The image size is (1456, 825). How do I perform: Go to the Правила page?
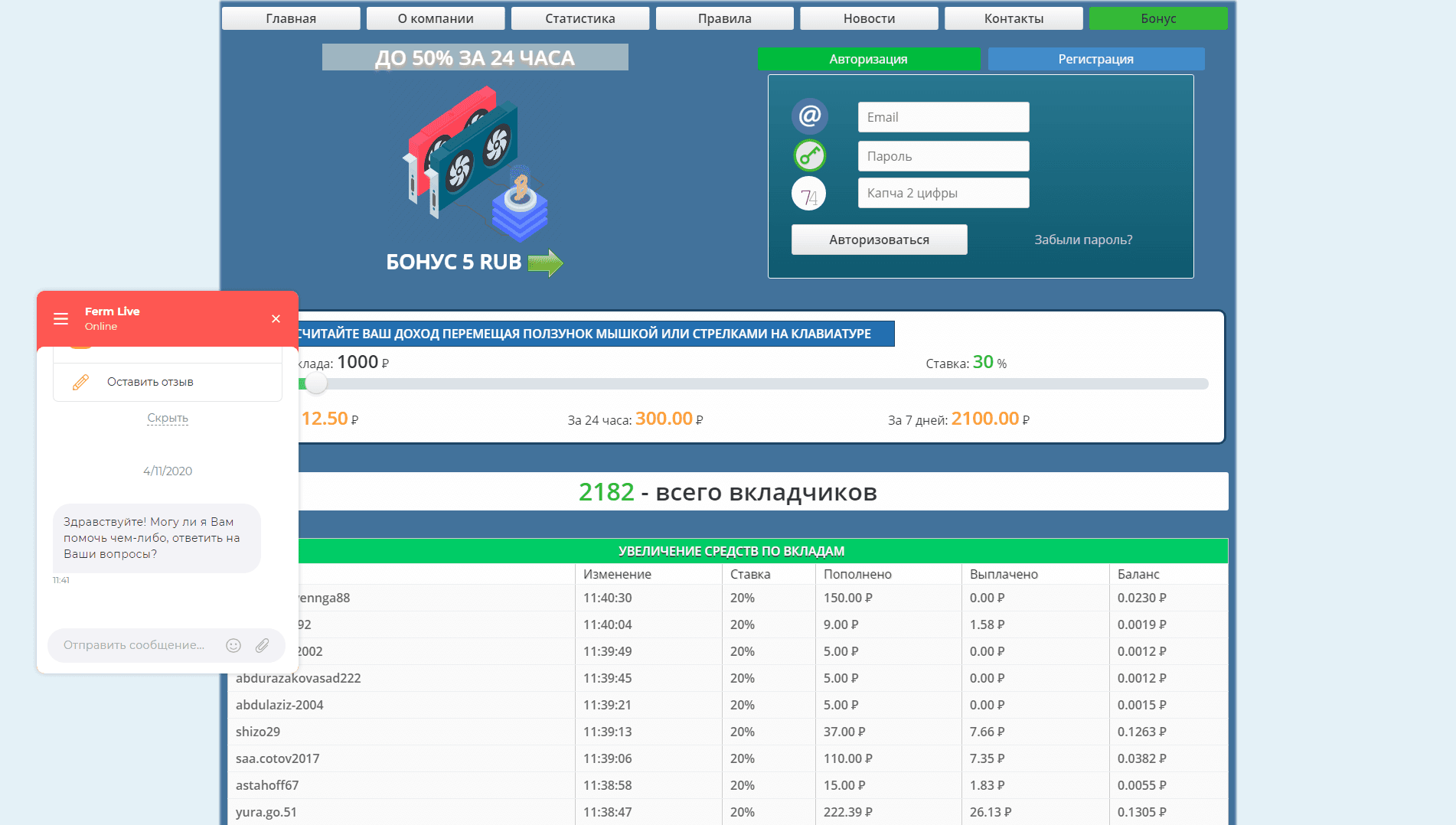(724, 18)
